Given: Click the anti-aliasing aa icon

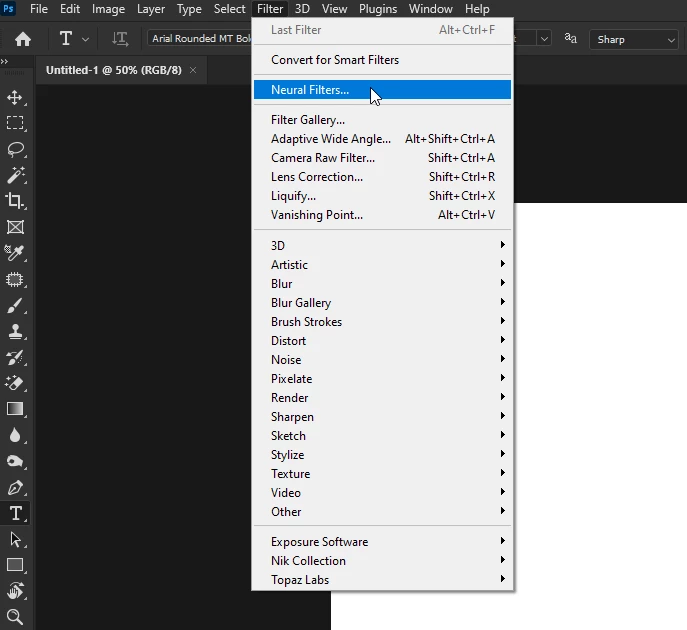Looking at the screenshot, I should tap(570, 39).
